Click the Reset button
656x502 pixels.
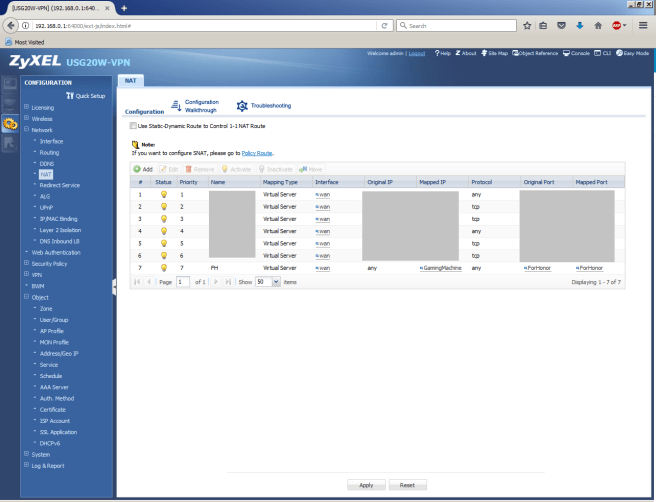[407, 484]
